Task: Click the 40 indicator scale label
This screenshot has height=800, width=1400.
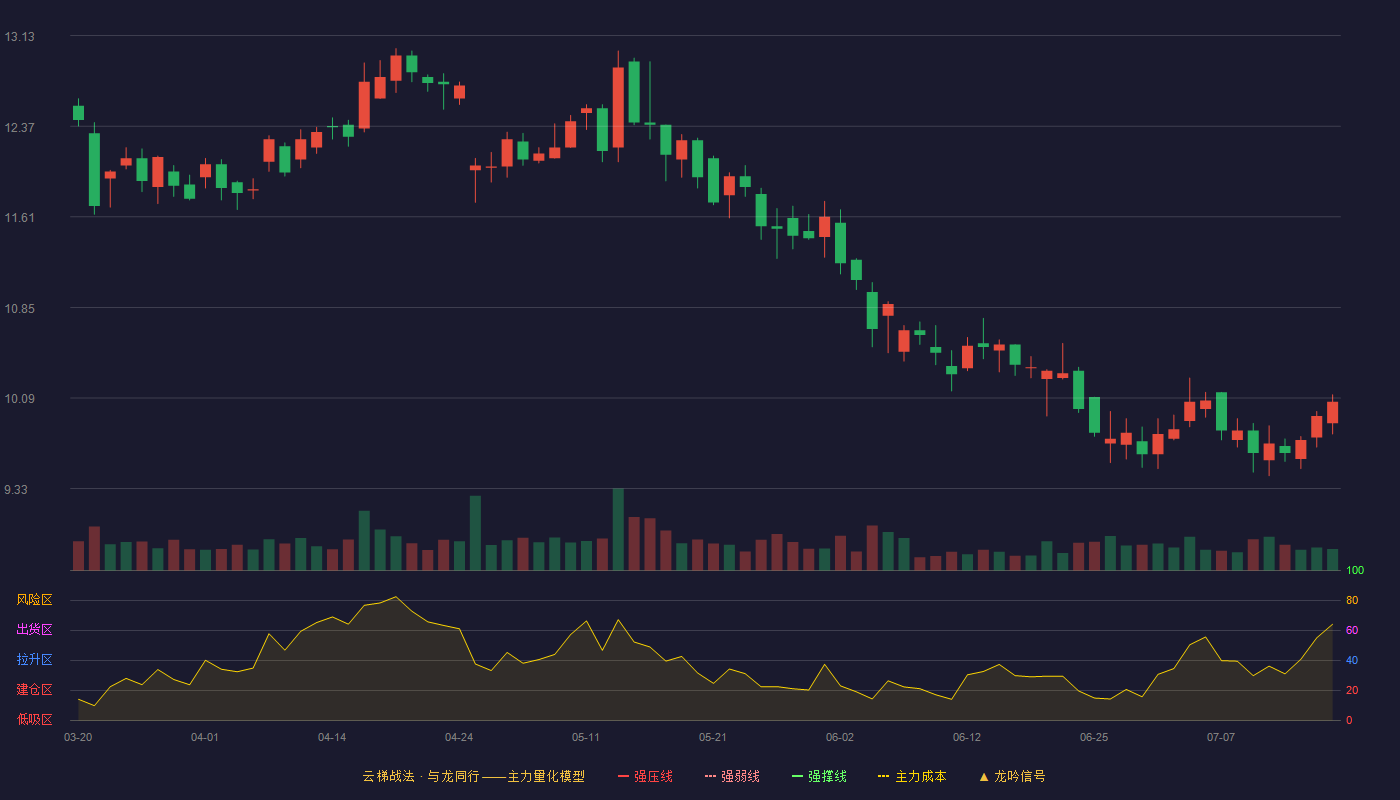Action: click(x=1352, y=660)
